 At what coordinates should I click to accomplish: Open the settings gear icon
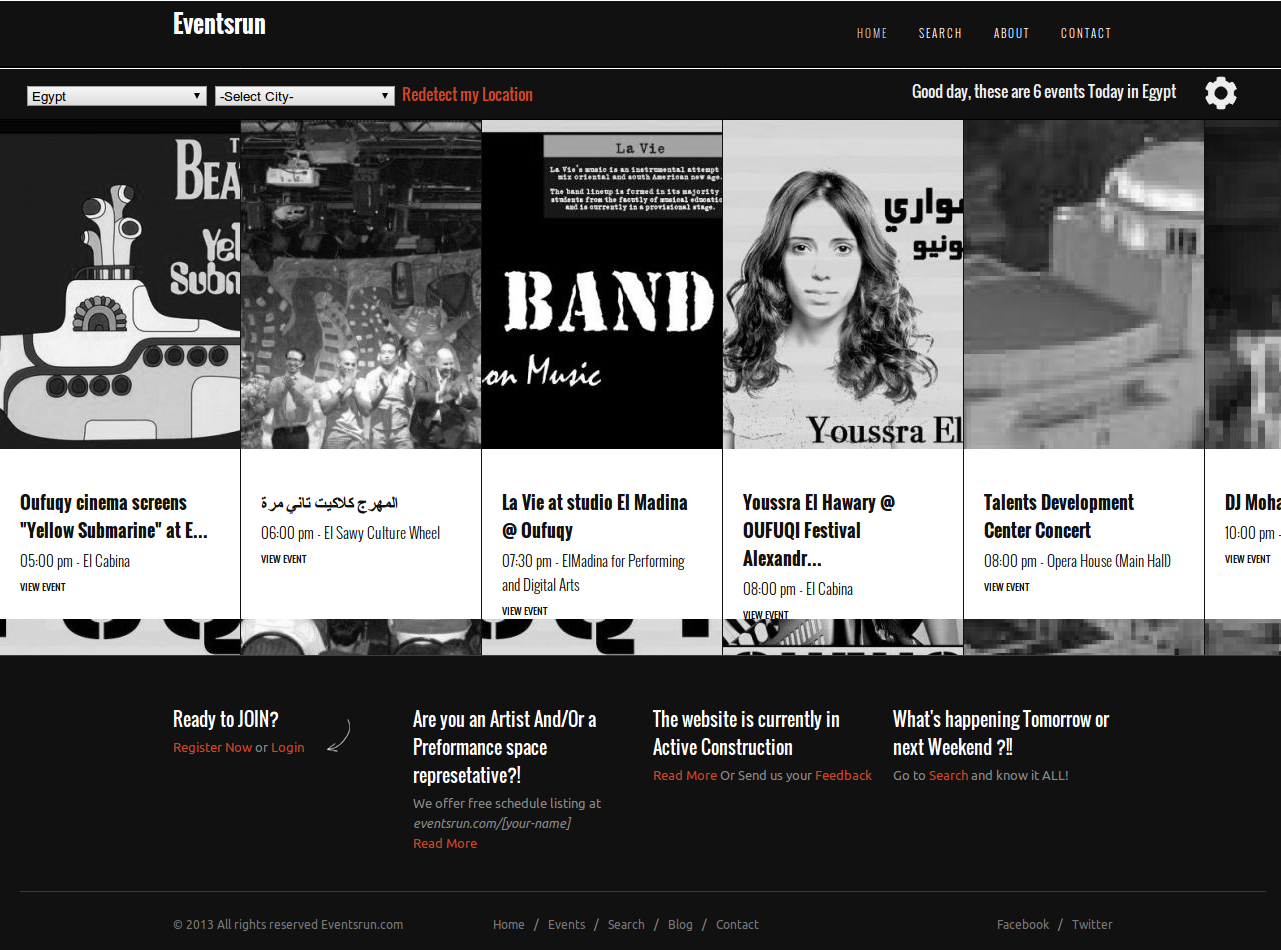tap(1220, 93)
